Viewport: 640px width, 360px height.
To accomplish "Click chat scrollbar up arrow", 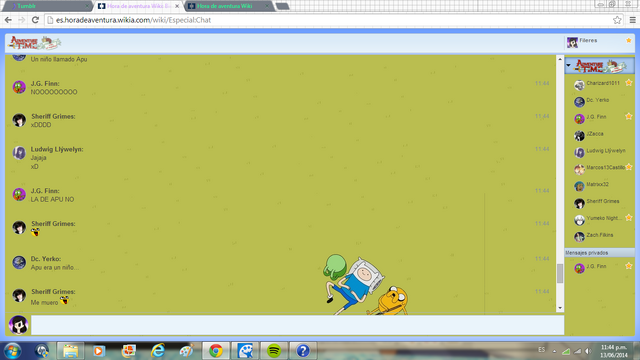I will (x=560, y=59).
